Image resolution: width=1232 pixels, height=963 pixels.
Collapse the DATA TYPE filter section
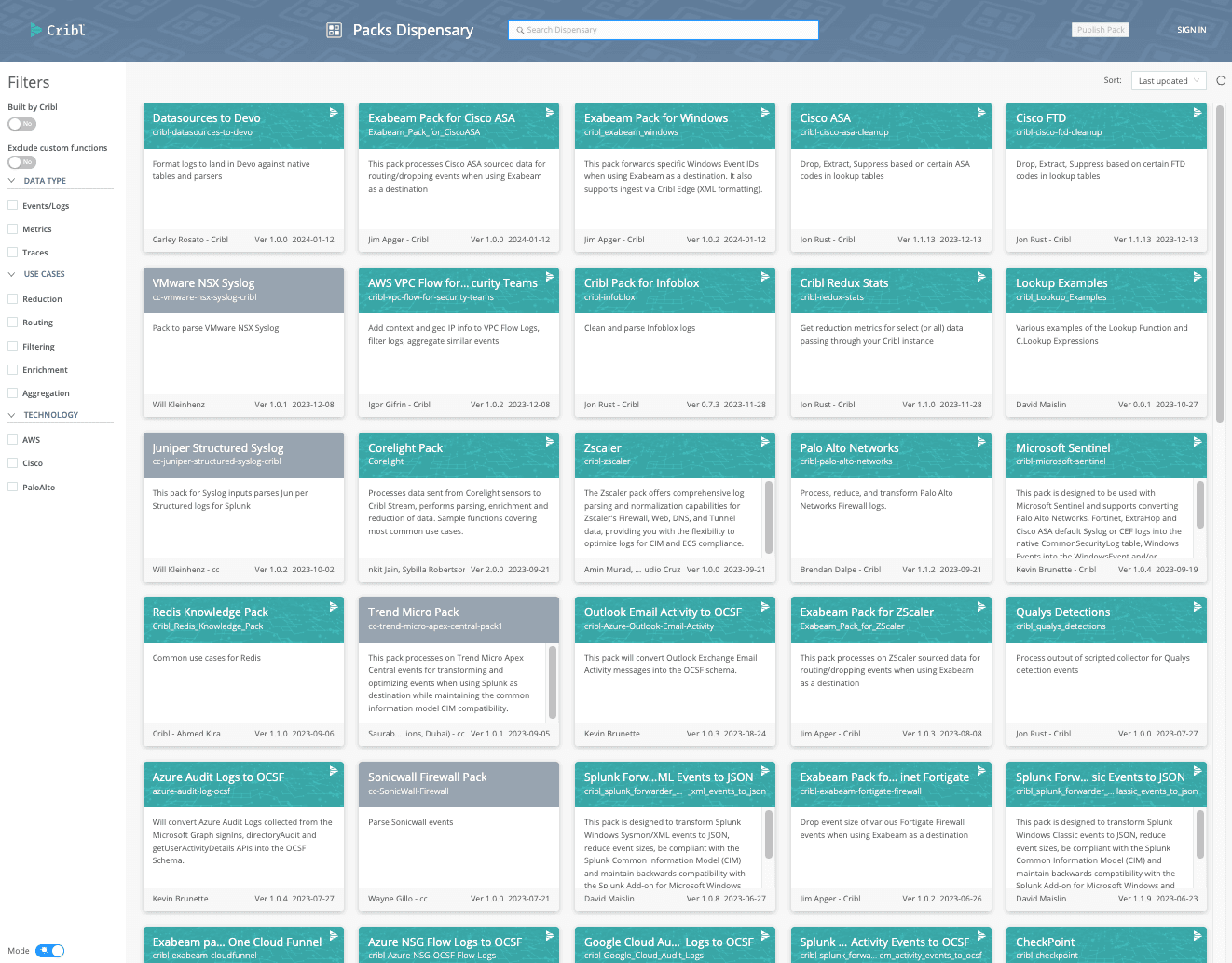[x=12, y=181]
